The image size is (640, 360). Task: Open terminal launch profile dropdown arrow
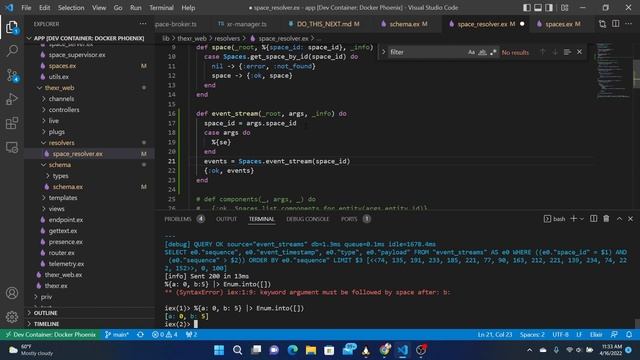[582, 219]
